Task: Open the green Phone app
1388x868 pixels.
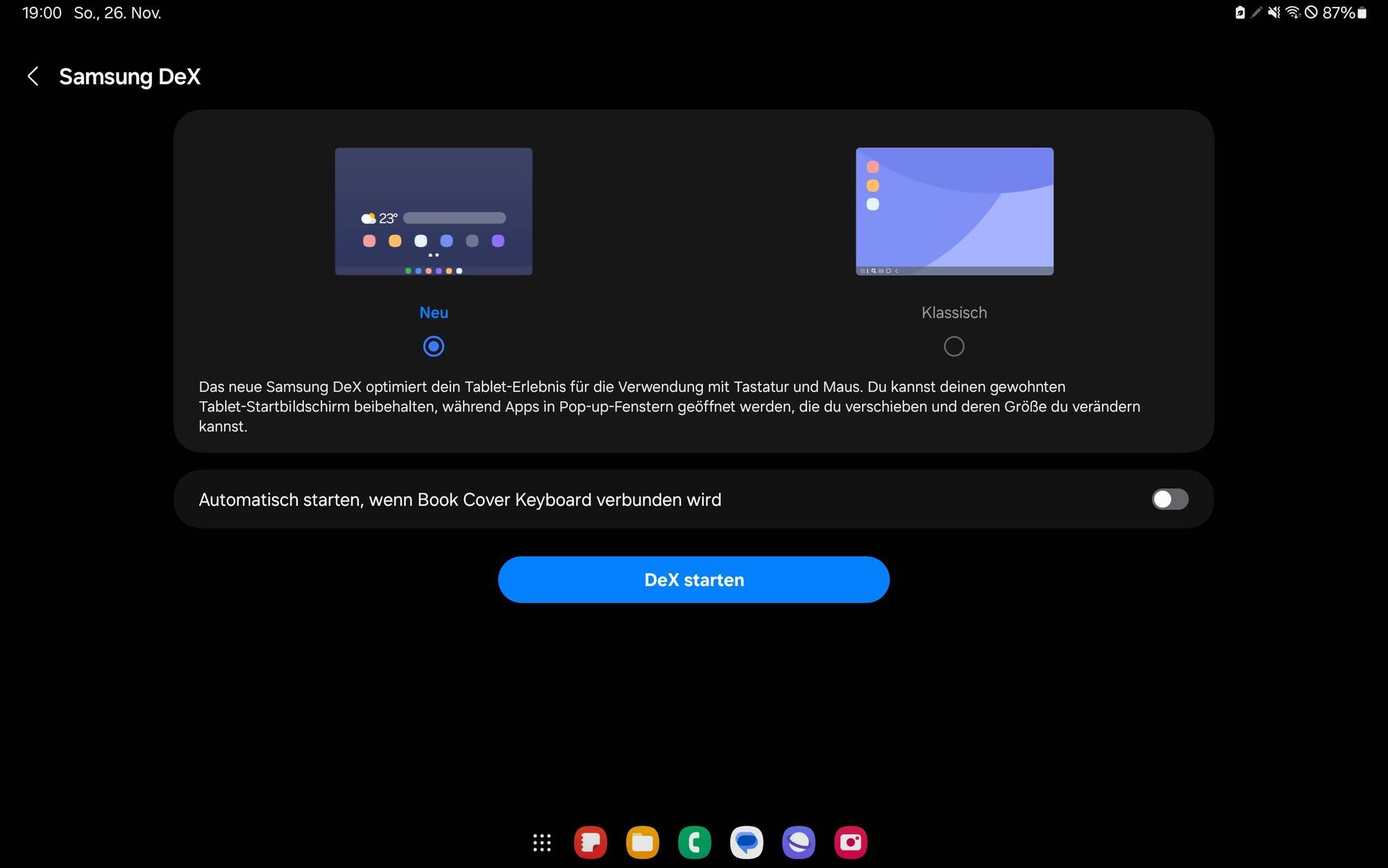Action: pyautogui.click(x=695, y=842)
